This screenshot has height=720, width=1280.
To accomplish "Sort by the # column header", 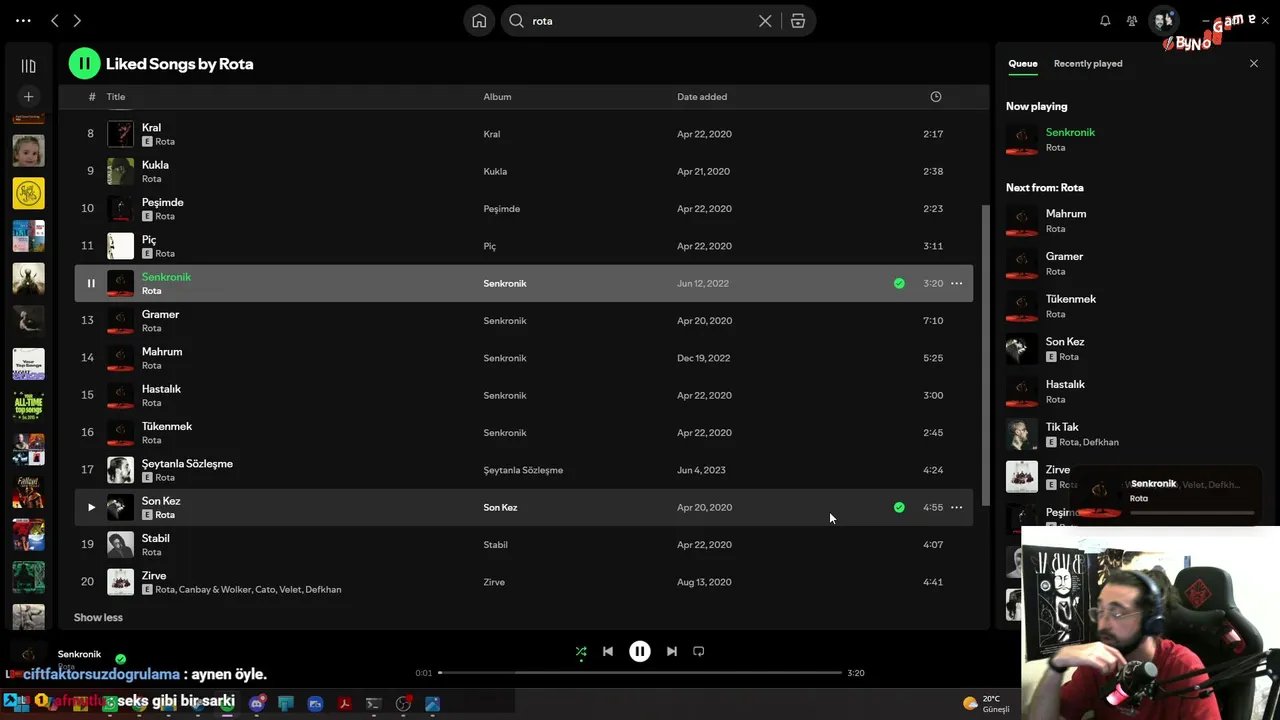I will click(92, 97).
